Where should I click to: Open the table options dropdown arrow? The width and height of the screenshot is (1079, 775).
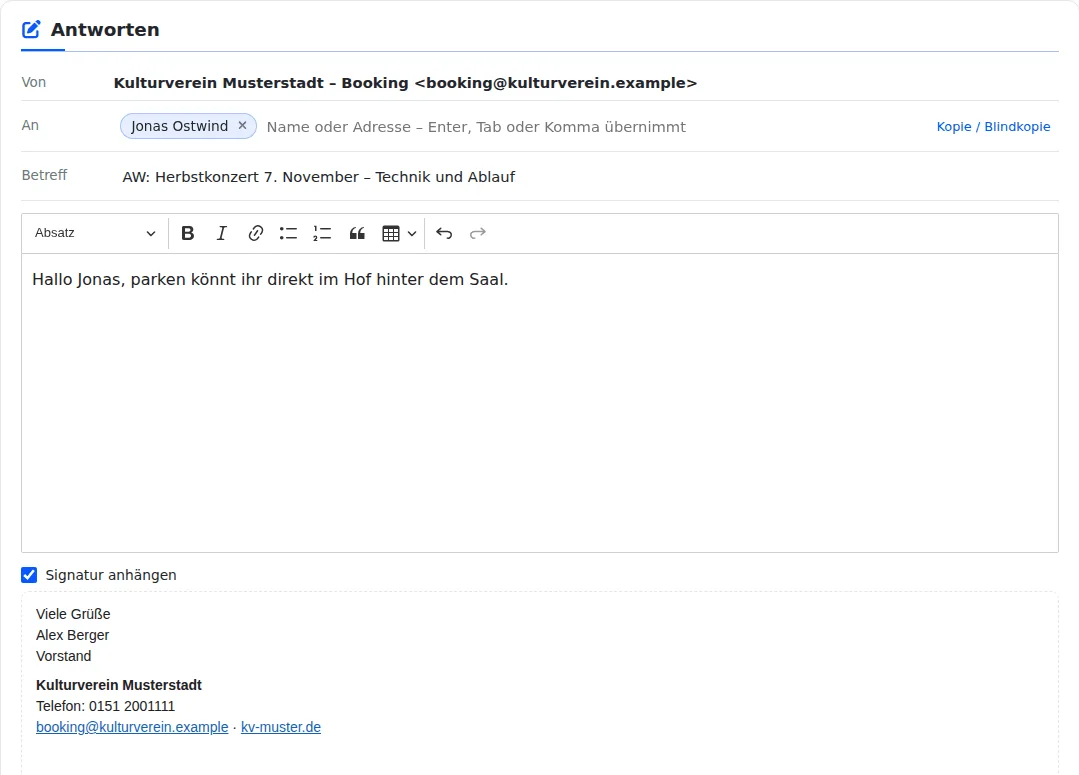coord(412,233)
